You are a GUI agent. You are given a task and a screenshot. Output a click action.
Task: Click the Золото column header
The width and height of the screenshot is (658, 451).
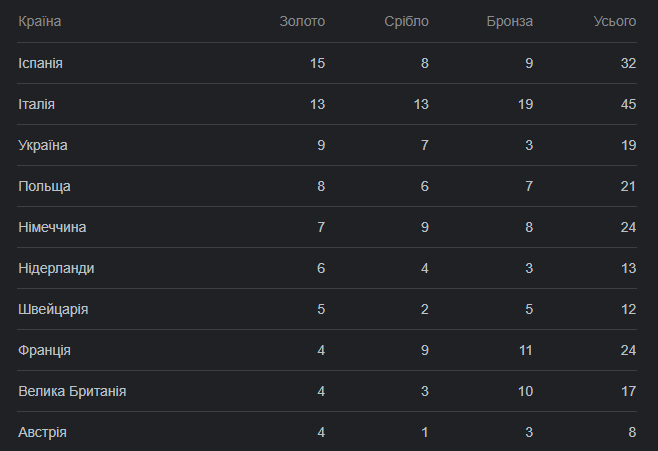coord(302,21)
